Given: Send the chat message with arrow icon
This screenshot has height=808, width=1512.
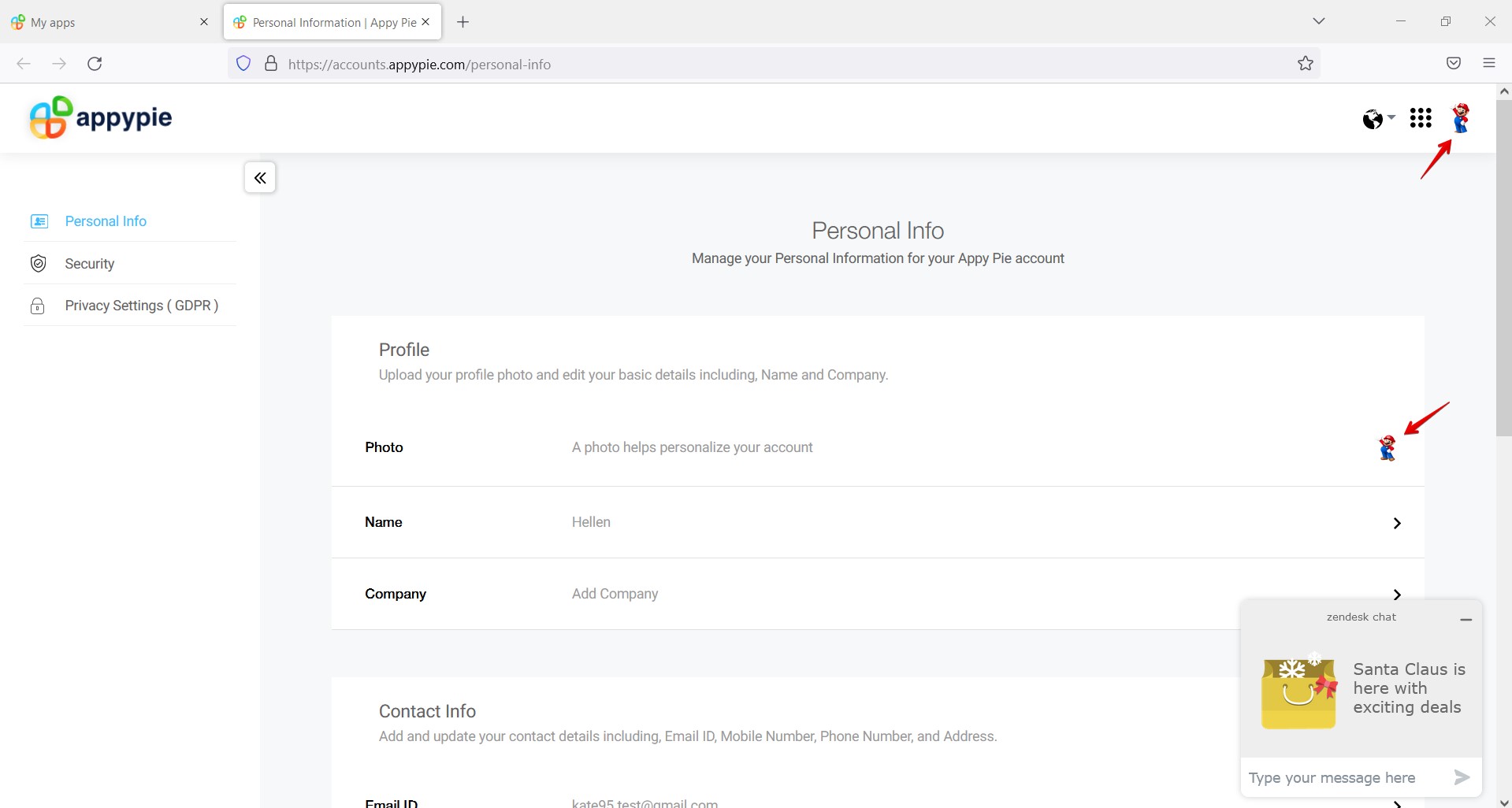Looking at the screenshot, I should tap(1462, 778).
